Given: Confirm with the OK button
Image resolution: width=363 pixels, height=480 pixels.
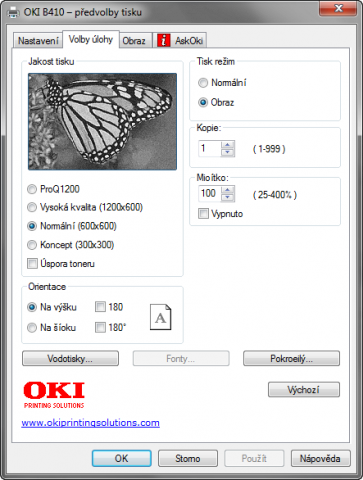Looking at the screenshot, I should click(121, 458).
